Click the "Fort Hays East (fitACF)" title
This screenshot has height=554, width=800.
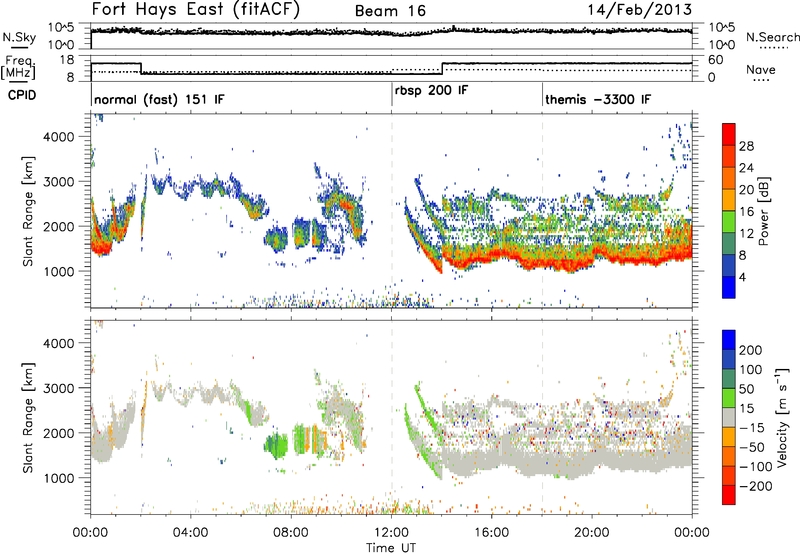coord(196,10)
